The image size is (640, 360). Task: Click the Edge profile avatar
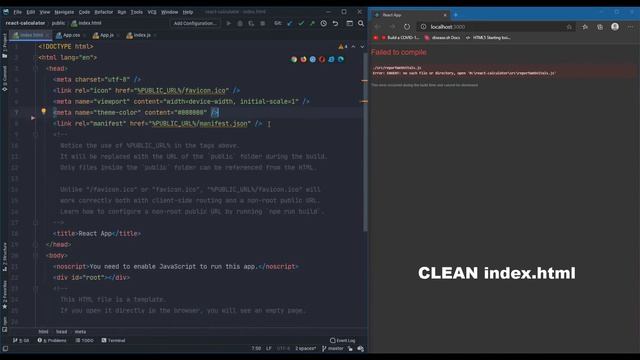(x=615, y=27)
